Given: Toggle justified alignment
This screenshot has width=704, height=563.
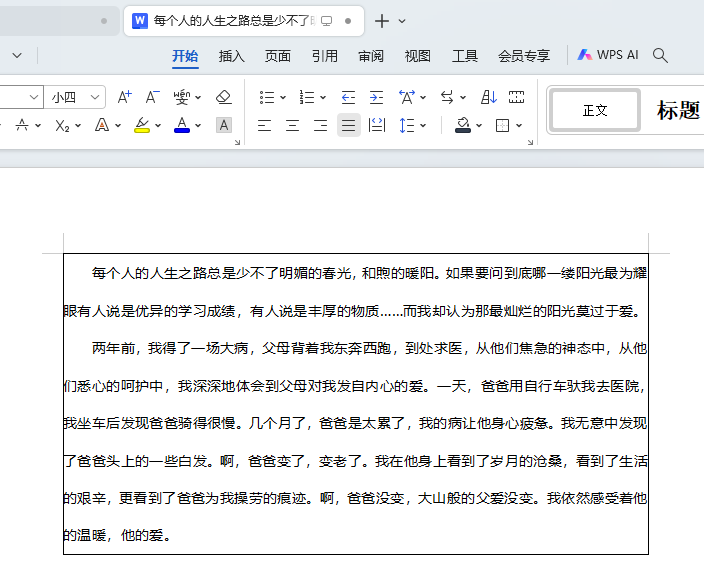Looking at the screenshot, I should (x=349, y=125).
